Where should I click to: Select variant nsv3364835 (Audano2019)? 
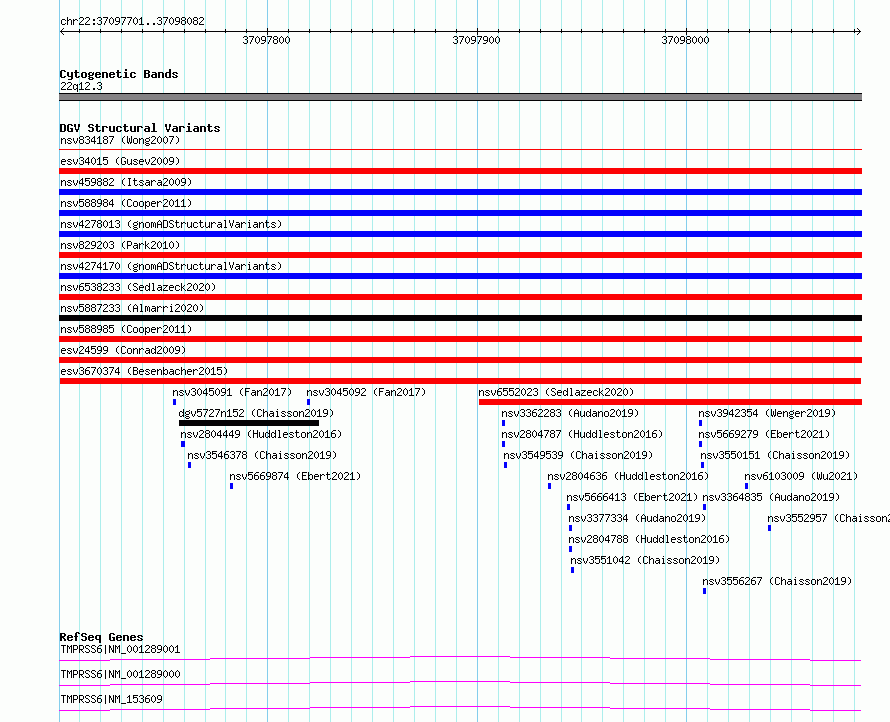(x=771, y=497)
